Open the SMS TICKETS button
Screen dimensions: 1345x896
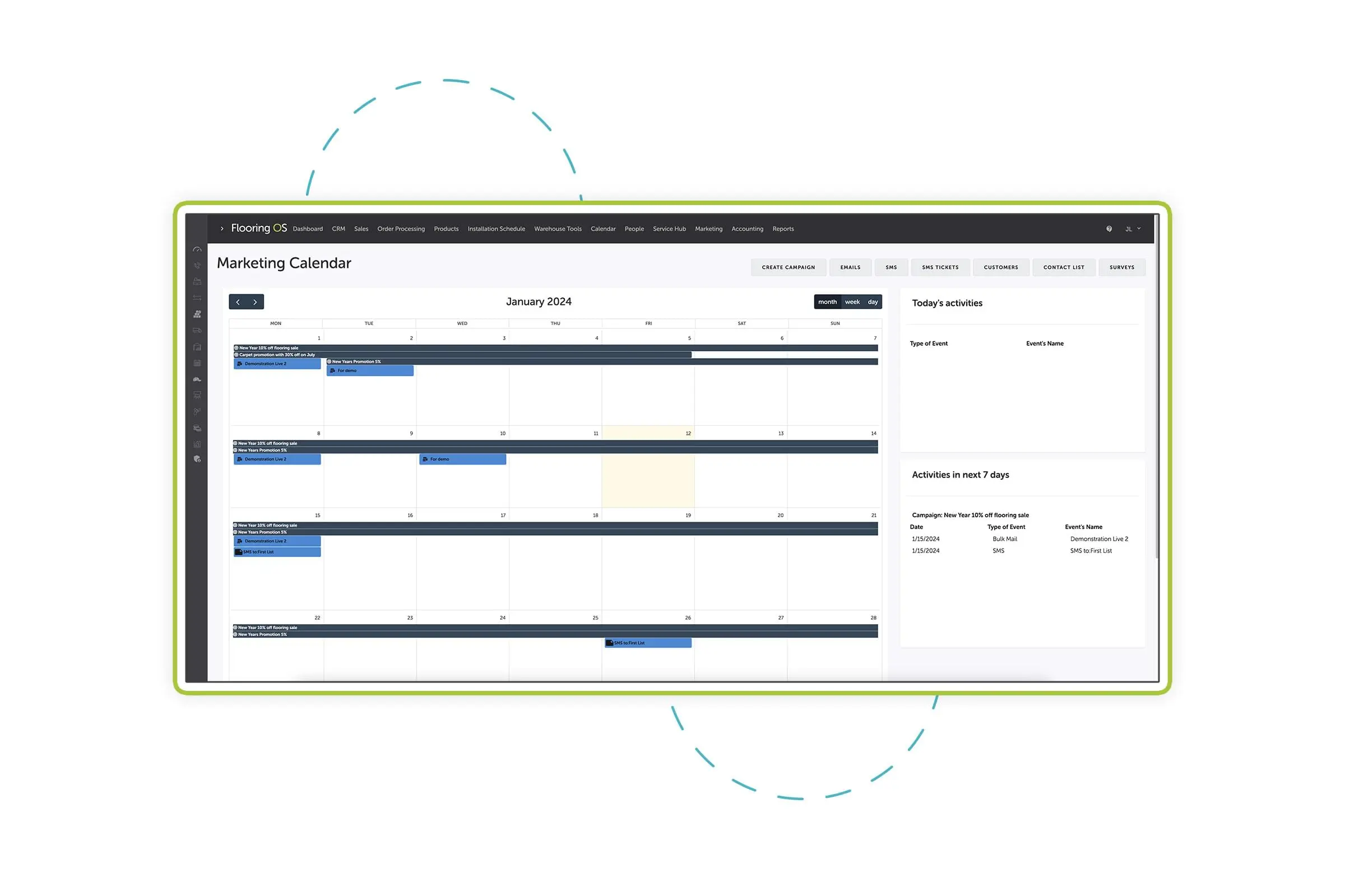(x=940, y=267)
